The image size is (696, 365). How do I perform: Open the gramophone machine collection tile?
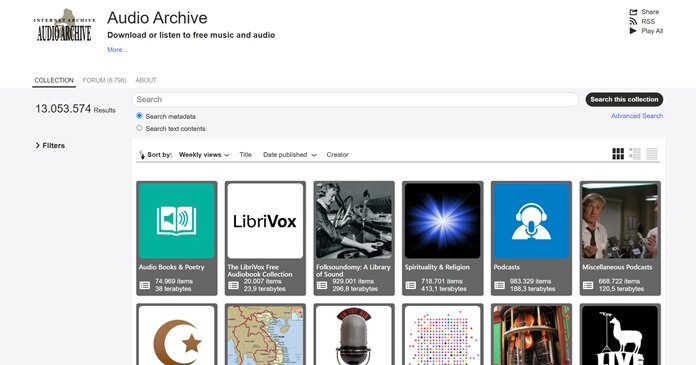[x=531, y=335]
